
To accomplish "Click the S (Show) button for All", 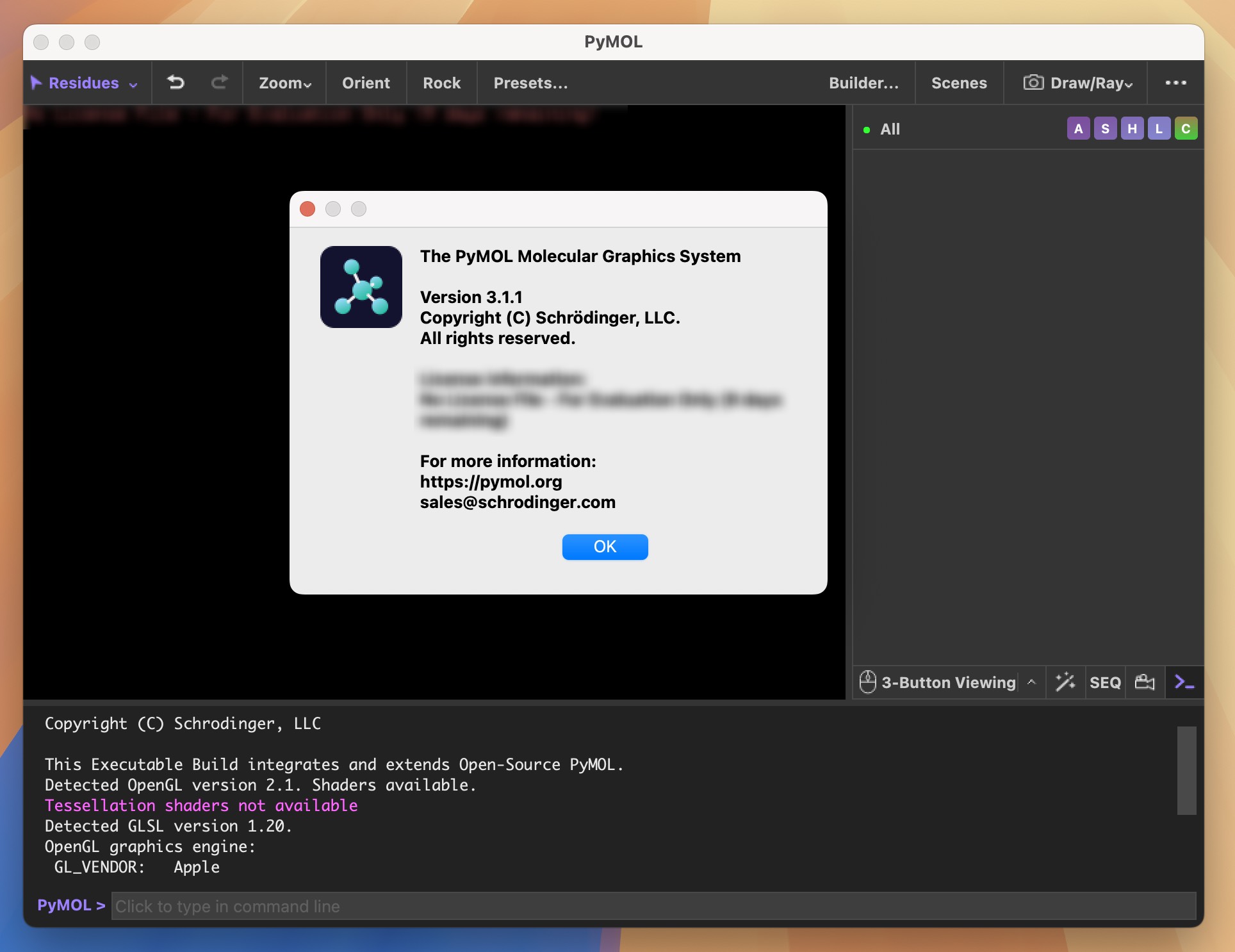I will click(1106, 129).
